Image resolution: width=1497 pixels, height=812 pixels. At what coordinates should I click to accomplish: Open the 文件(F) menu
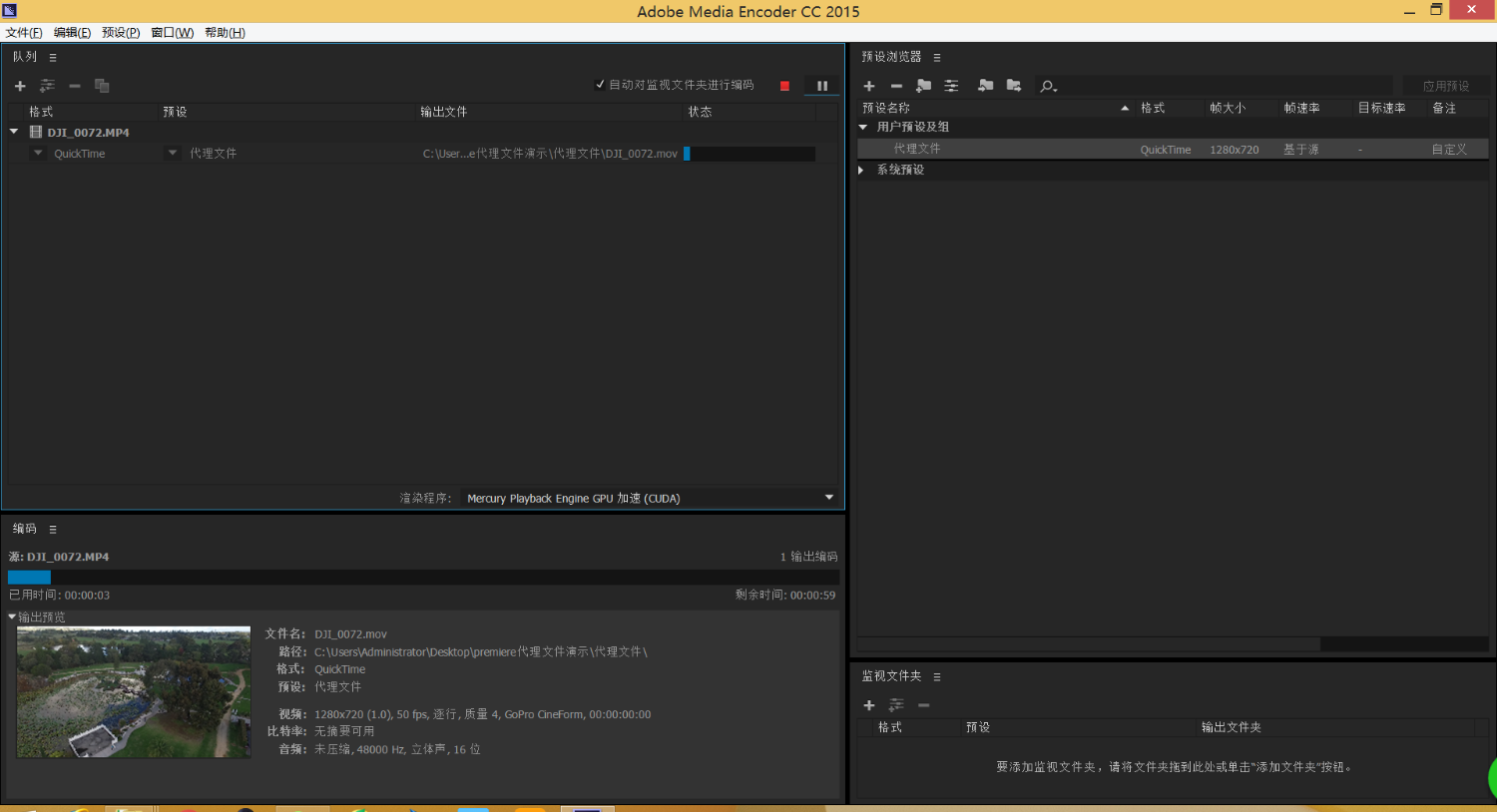click(24, 33)
